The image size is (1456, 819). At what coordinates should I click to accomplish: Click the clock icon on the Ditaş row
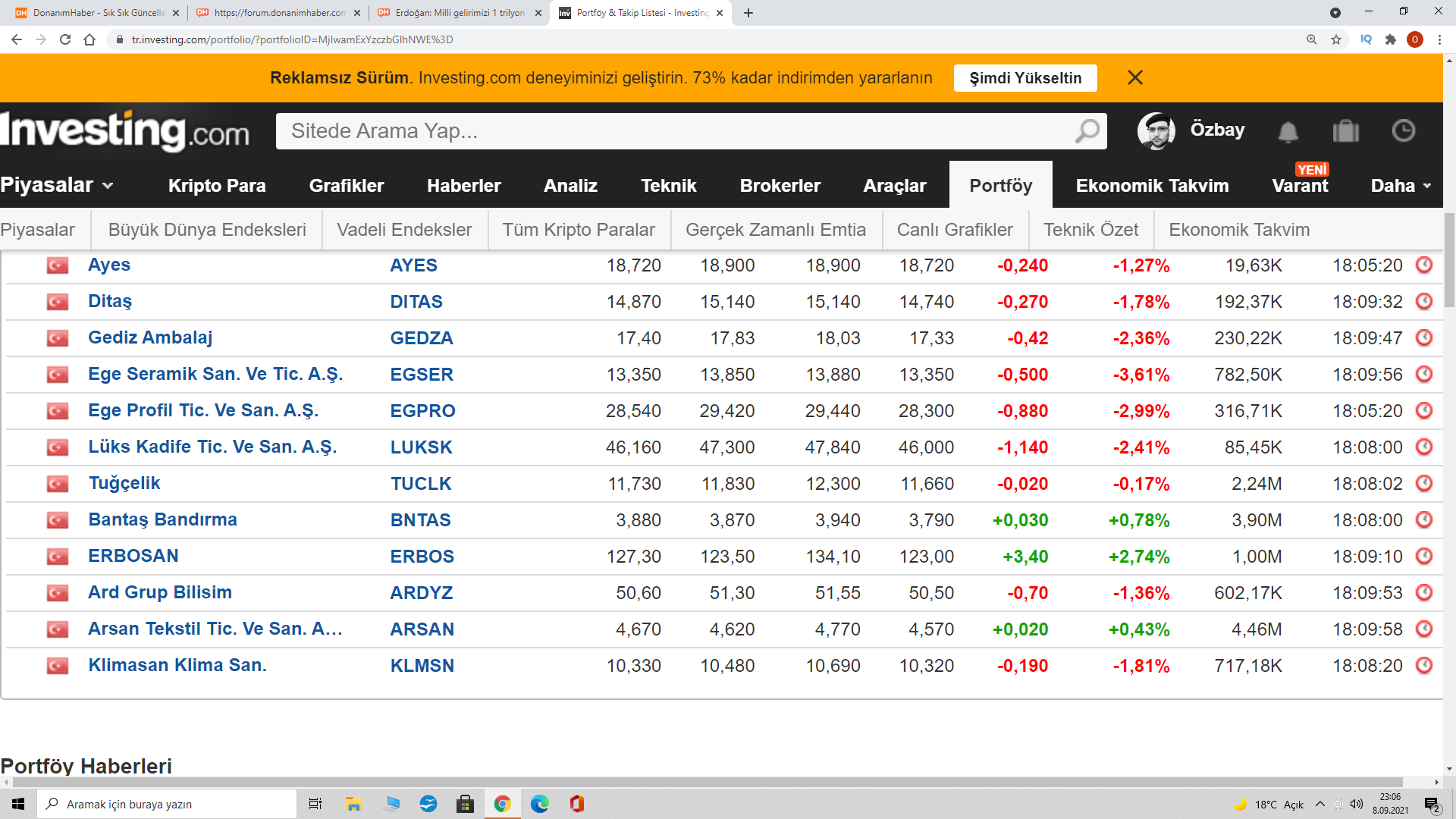coord(1424,301)
